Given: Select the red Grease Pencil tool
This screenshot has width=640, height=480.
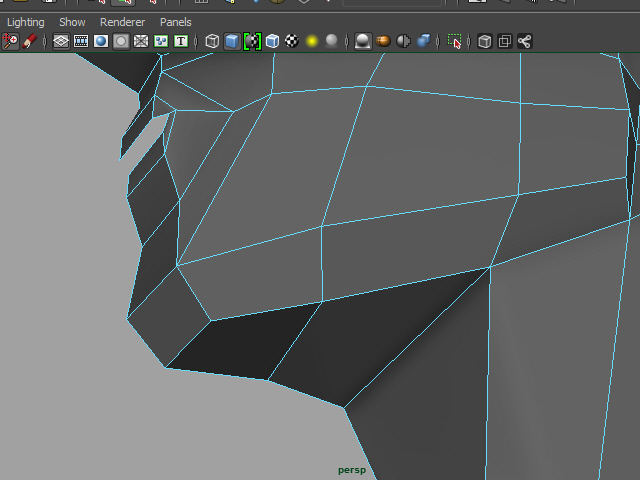Looking at the screenshot, I should pos(30,41).
